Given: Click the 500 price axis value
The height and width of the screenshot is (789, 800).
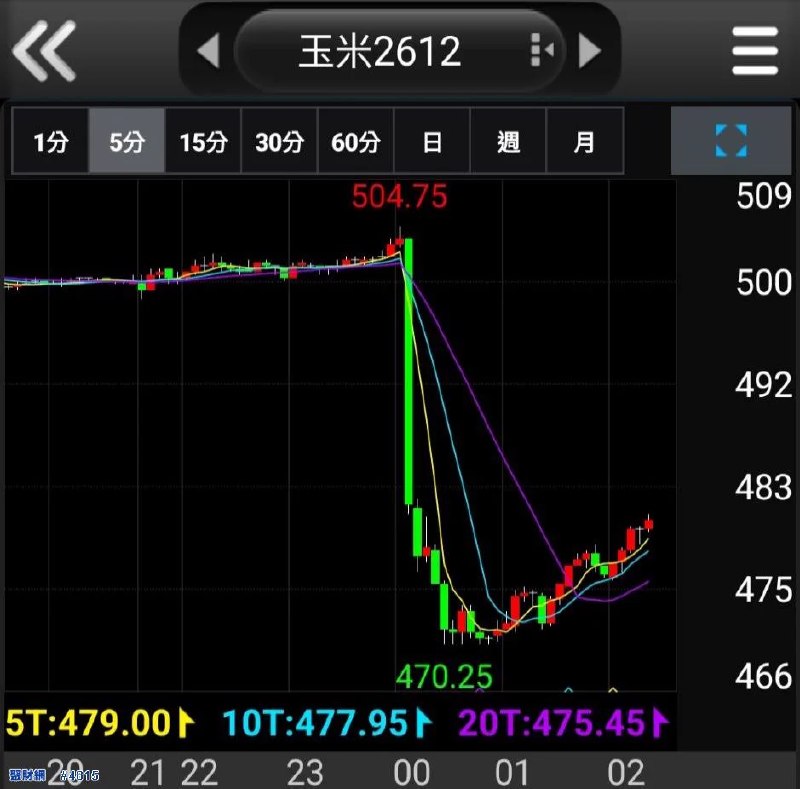Looking at the screenshot, I should tap(763, 282).
